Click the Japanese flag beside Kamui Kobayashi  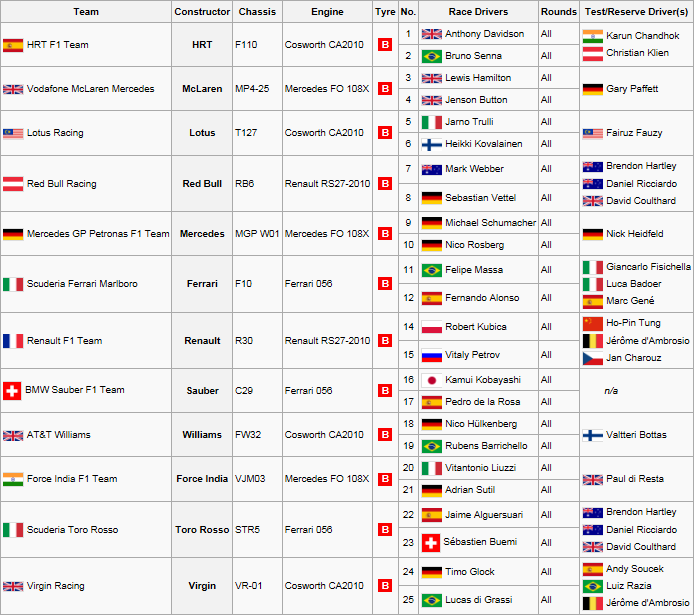pyautogui.click(x=432, y=380)
